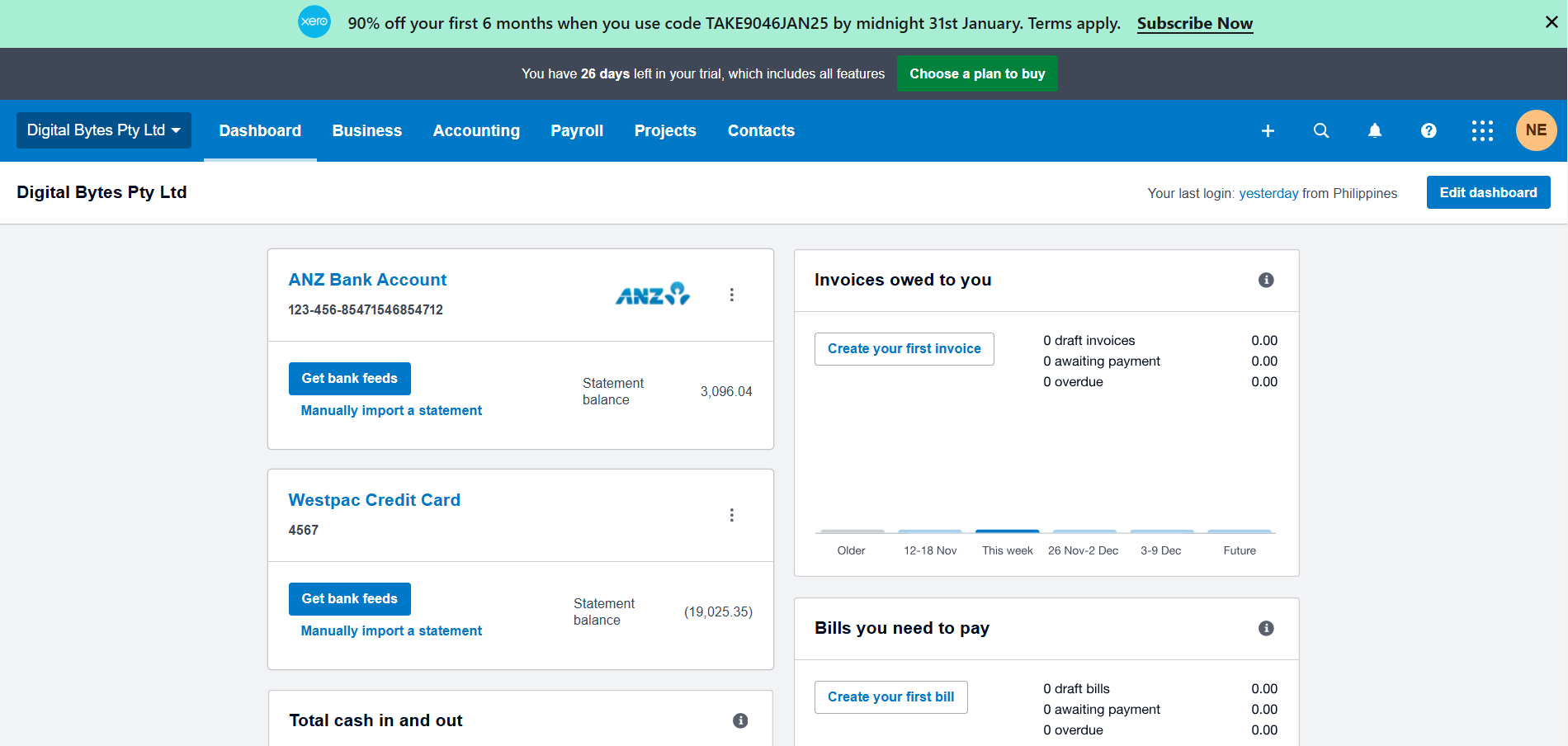
Task: Open the Westpac Credit Card link
Action: click(x=374, y=500)
